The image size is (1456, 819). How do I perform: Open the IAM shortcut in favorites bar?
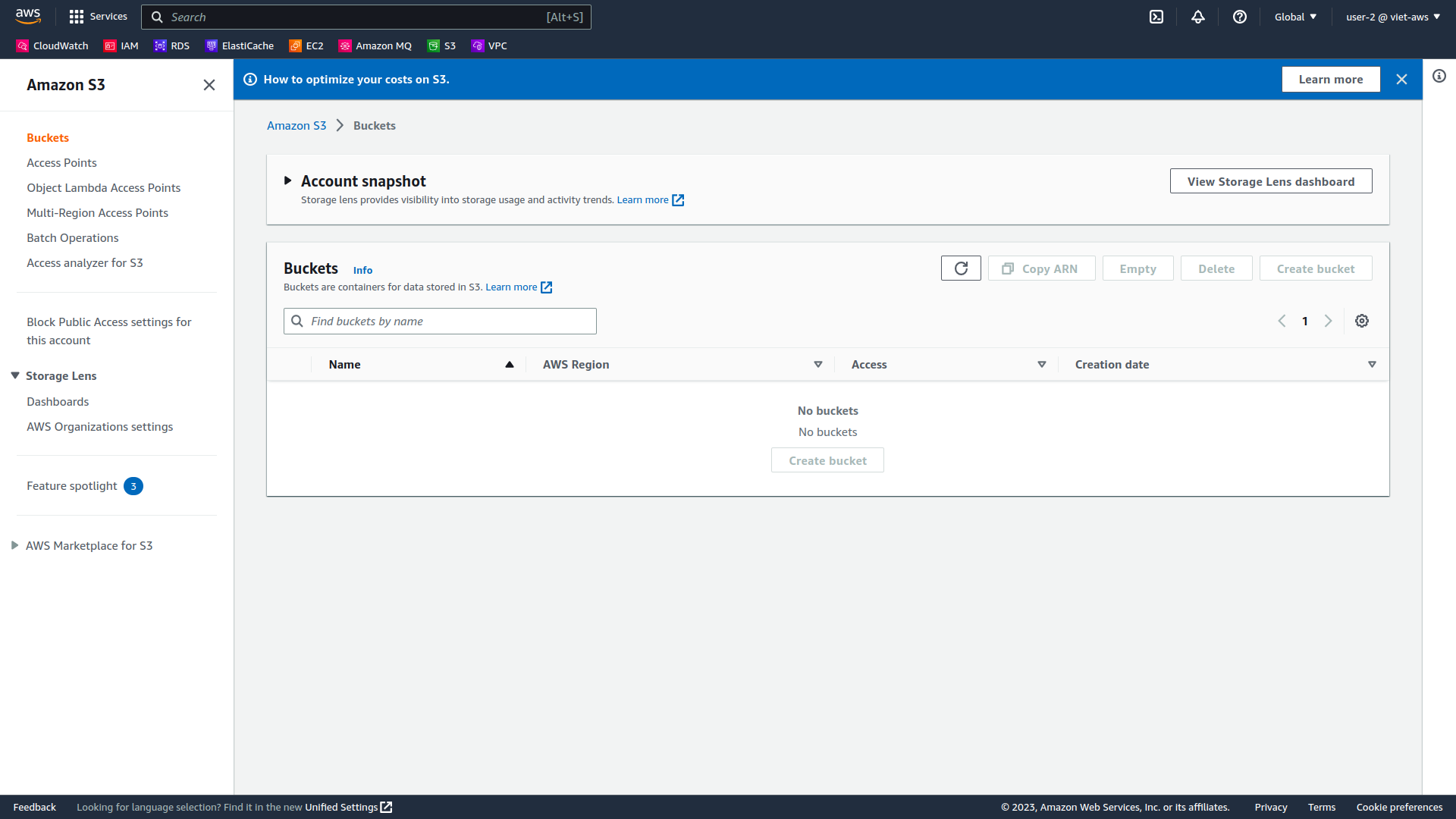point(121,45)
